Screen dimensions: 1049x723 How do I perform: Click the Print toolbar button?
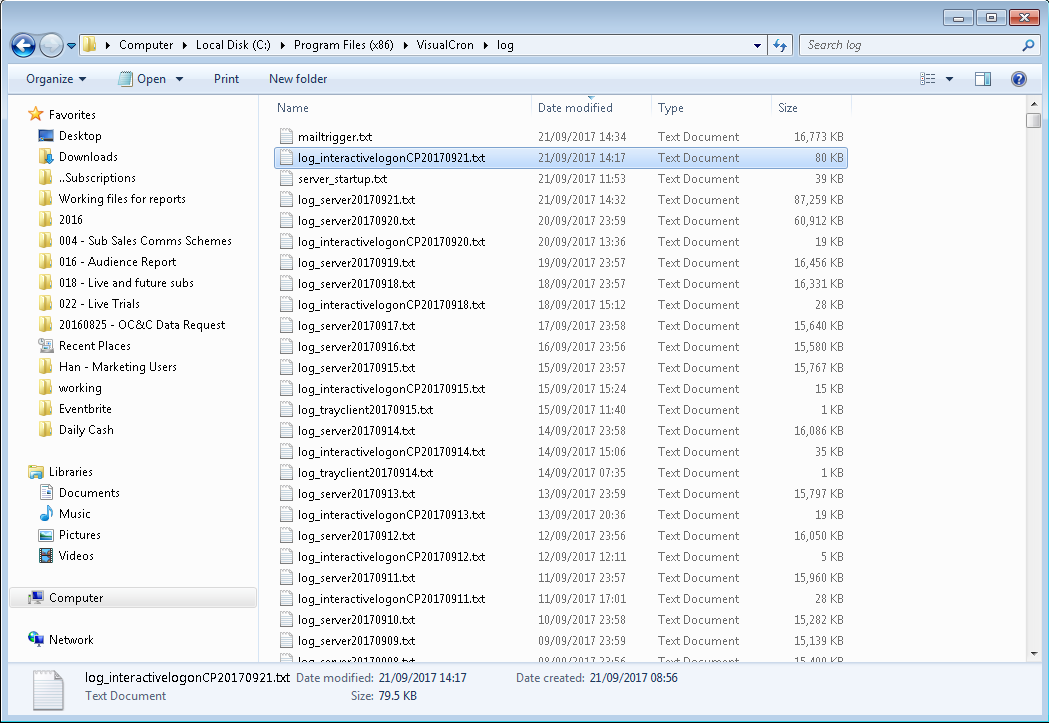[x=226, y=79]
